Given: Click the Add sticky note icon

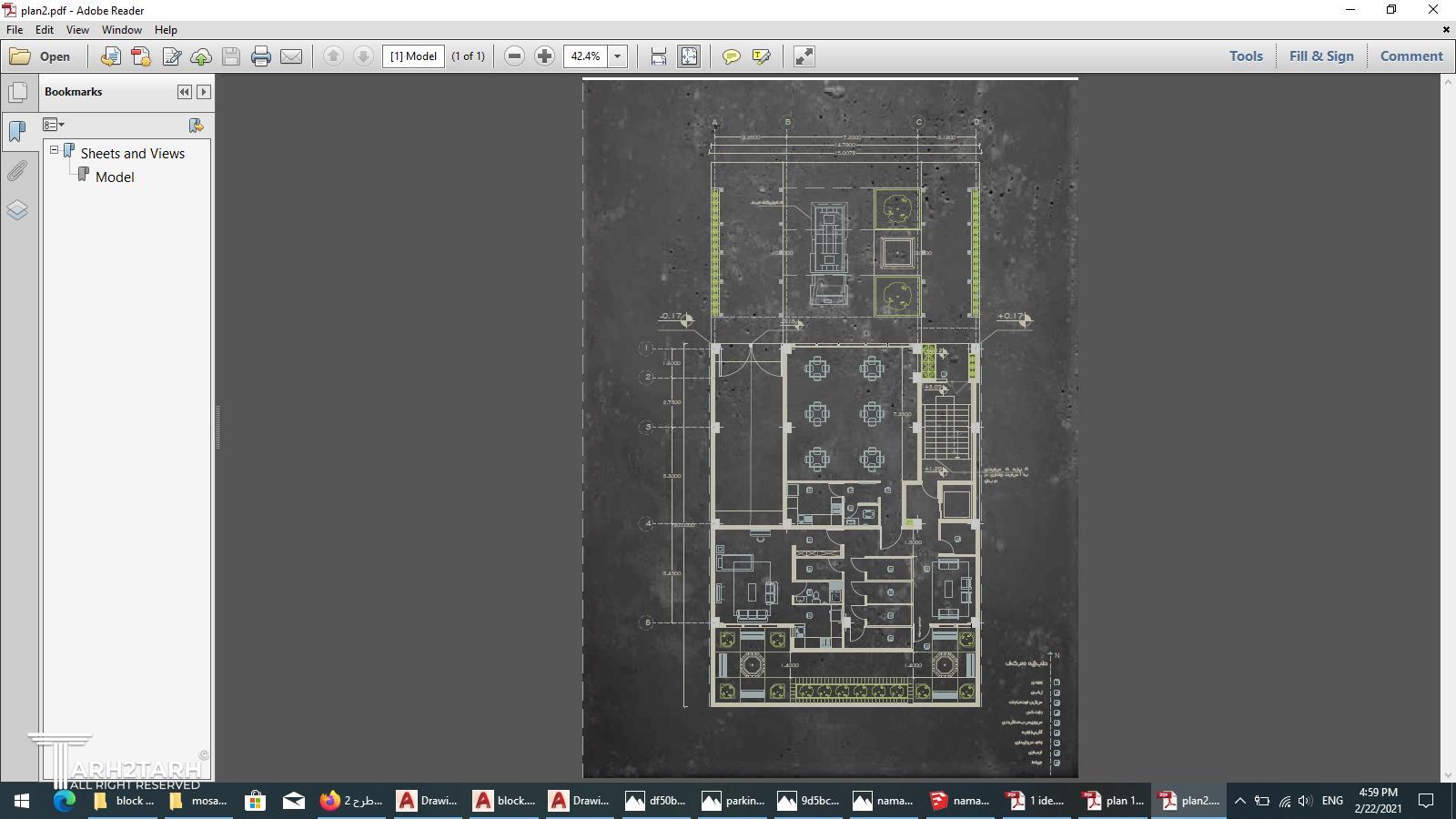Looking at the screenshot, I should click(x=731, y=56).
